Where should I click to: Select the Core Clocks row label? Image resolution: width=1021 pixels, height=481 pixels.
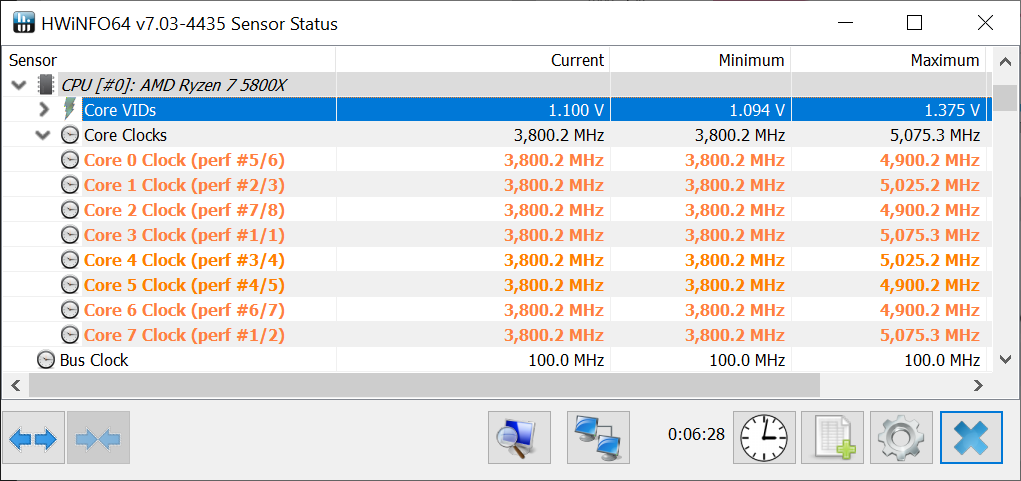pos(126,135)
